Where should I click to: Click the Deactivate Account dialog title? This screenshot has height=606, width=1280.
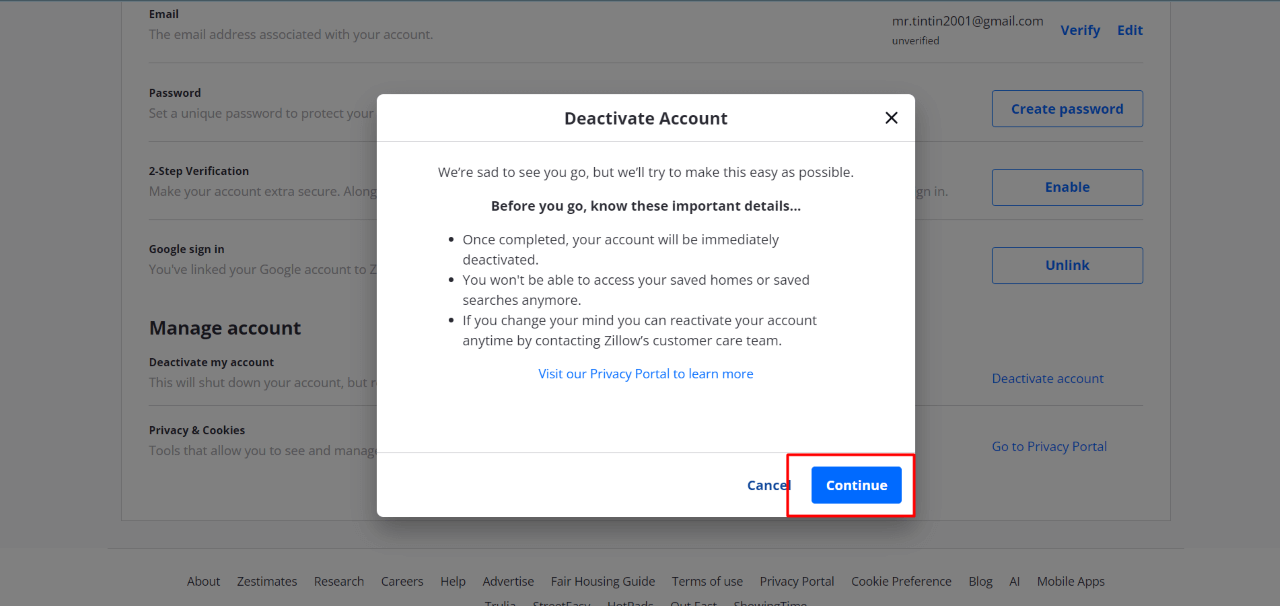(646, 118)
